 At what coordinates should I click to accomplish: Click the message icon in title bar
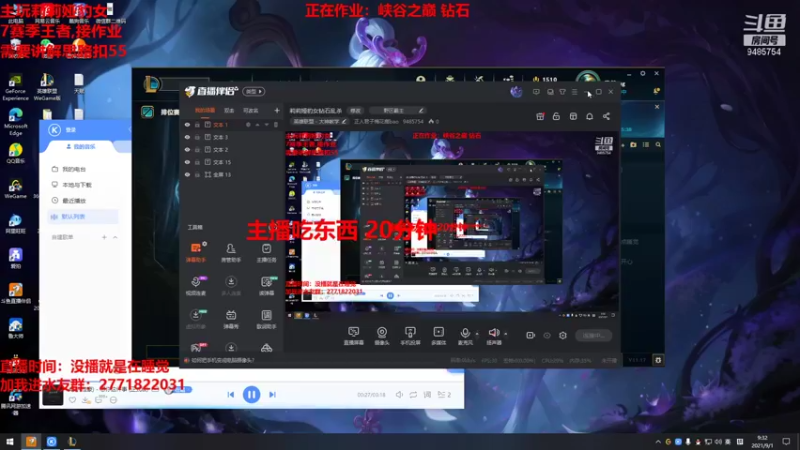click(536, 92)
